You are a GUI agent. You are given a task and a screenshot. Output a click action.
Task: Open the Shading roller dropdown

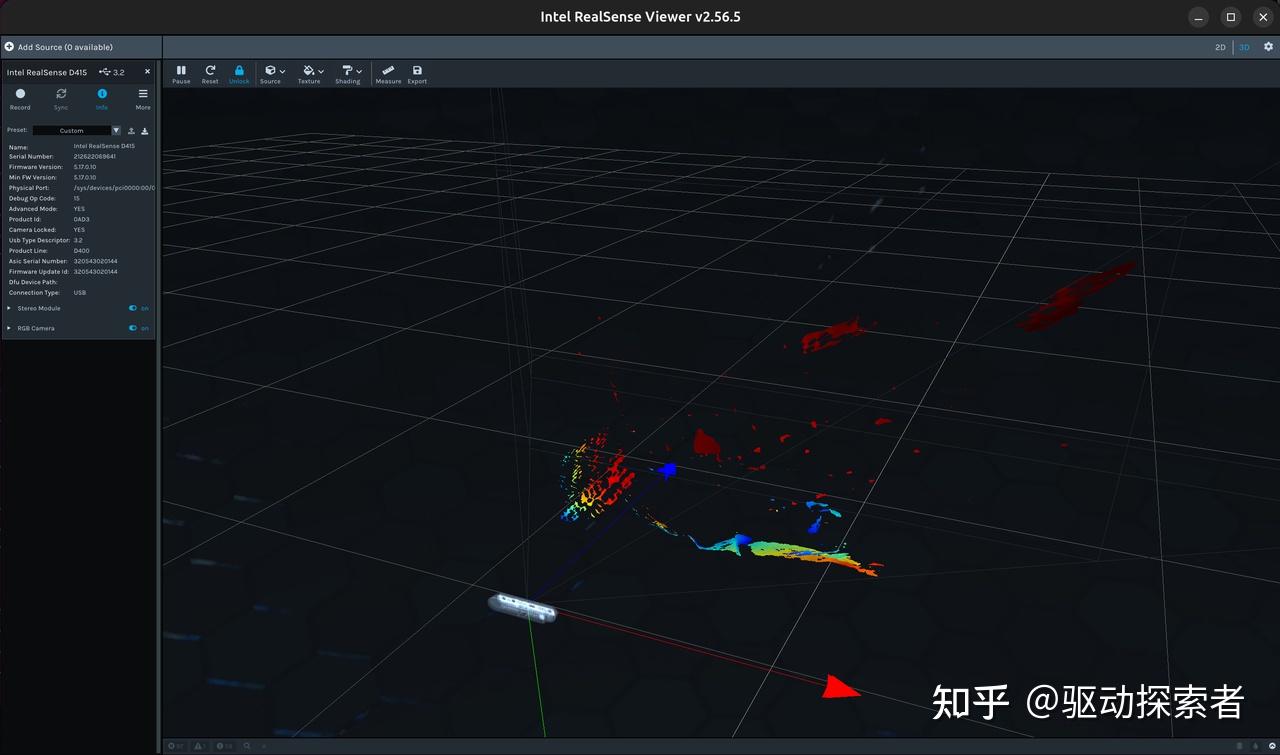pos(350,74)
